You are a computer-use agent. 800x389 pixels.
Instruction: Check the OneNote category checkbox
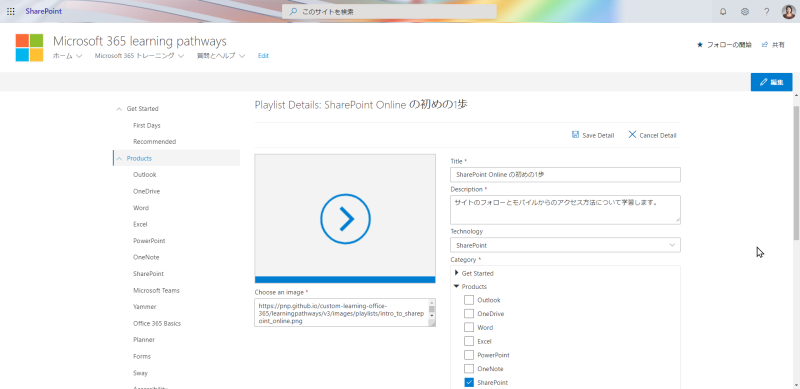click(x=469, y=369)
